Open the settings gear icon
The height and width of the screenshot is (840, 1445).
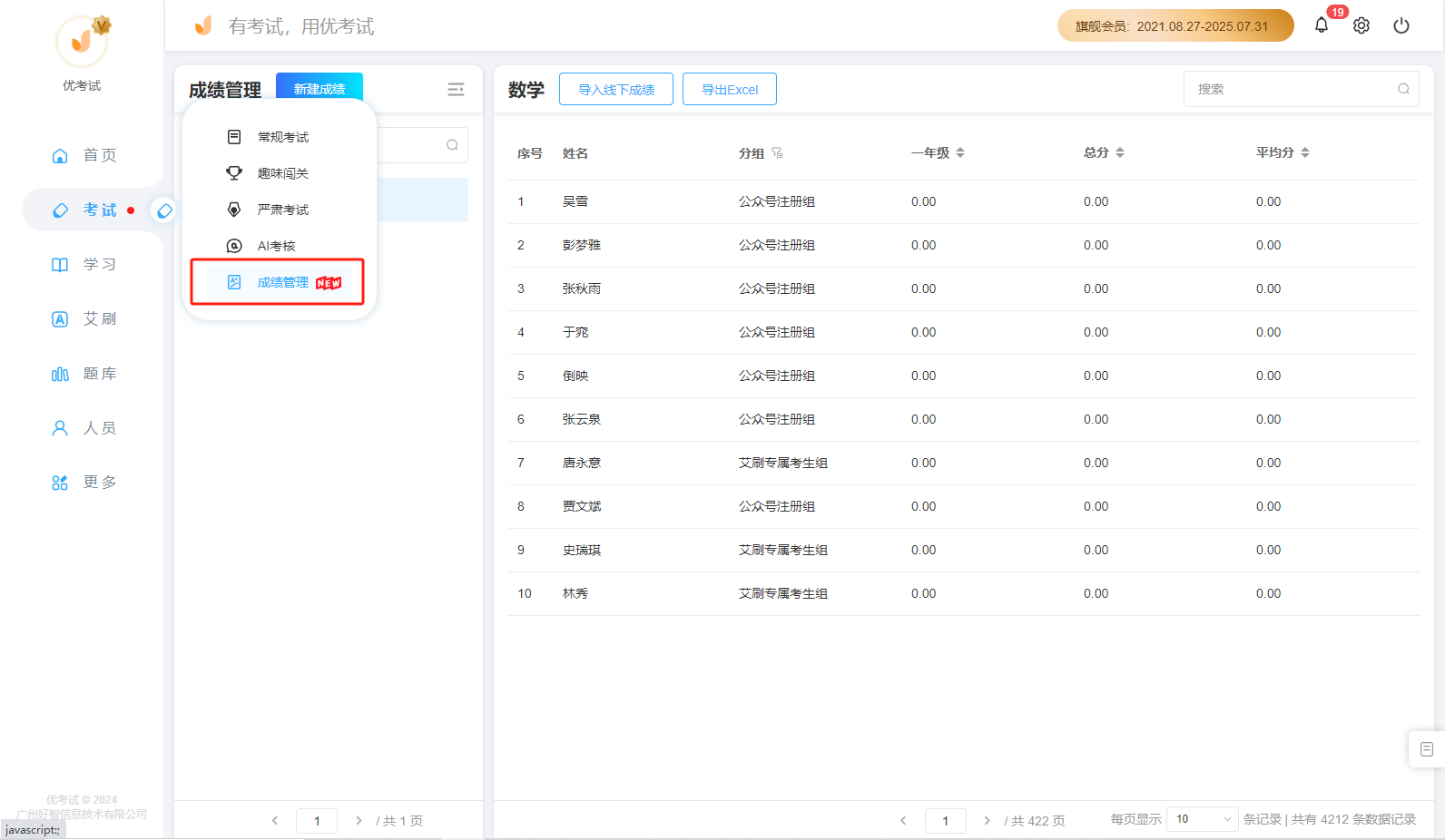[x=1361, y=25]
